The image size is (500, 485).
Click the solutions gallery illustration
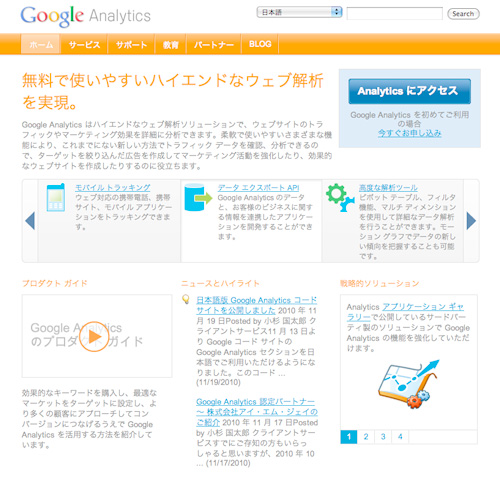tap(408, 384)
